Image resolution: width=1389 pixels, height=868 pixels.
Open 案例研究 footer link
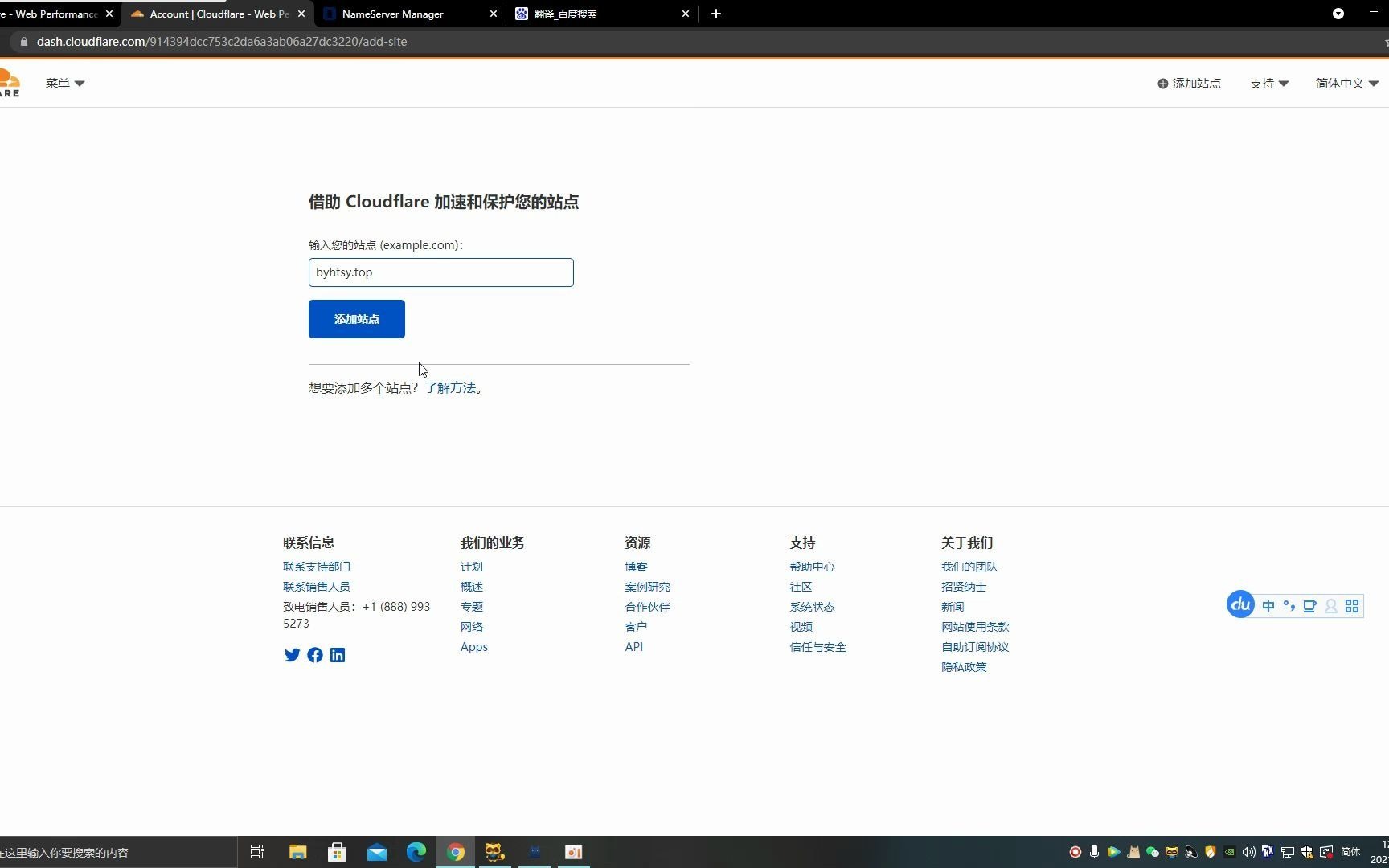click(x=647, y=587)
